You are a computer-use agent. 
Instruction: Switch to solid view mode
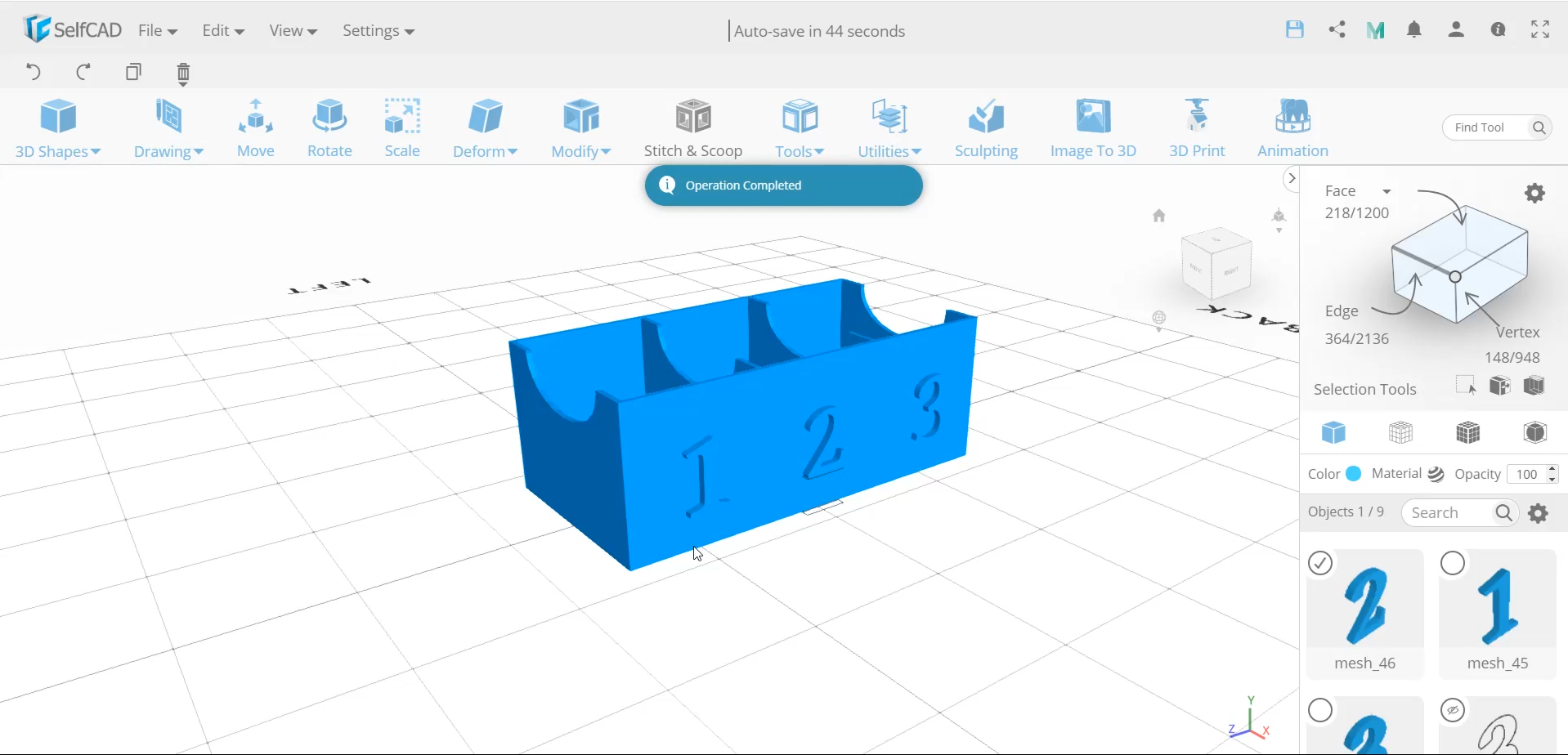(x=1334, y=432)
